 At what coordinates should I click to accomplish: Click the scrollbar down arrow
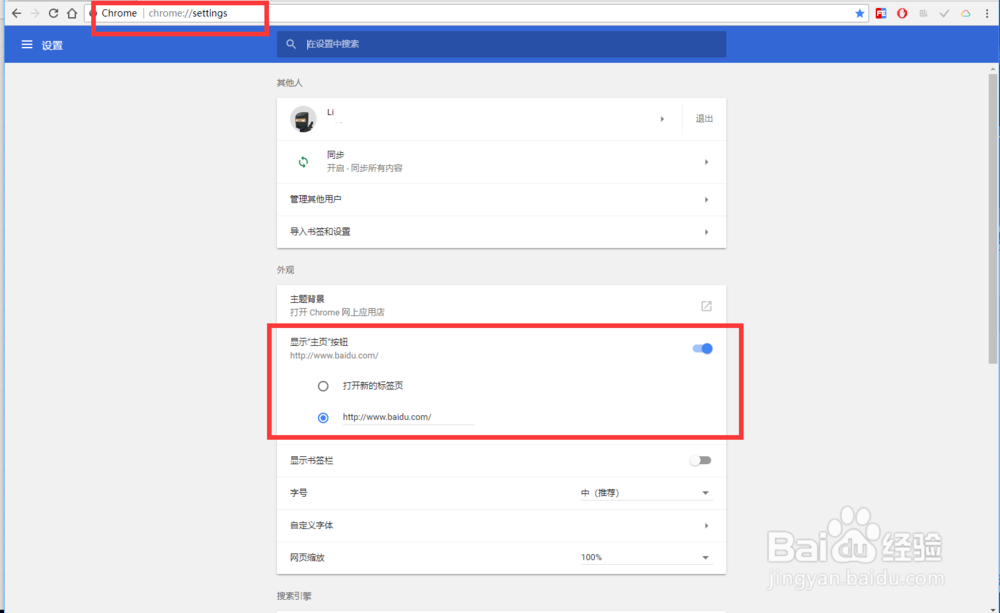coord(993,609)
